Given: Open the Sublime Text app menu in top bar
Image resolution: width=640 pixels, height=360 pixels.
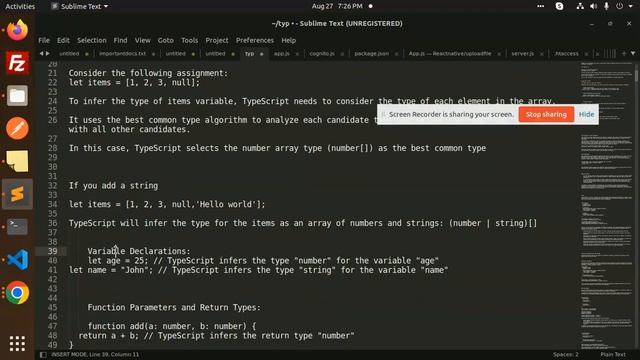Looking at the screenshot, I should coord(80,6).
